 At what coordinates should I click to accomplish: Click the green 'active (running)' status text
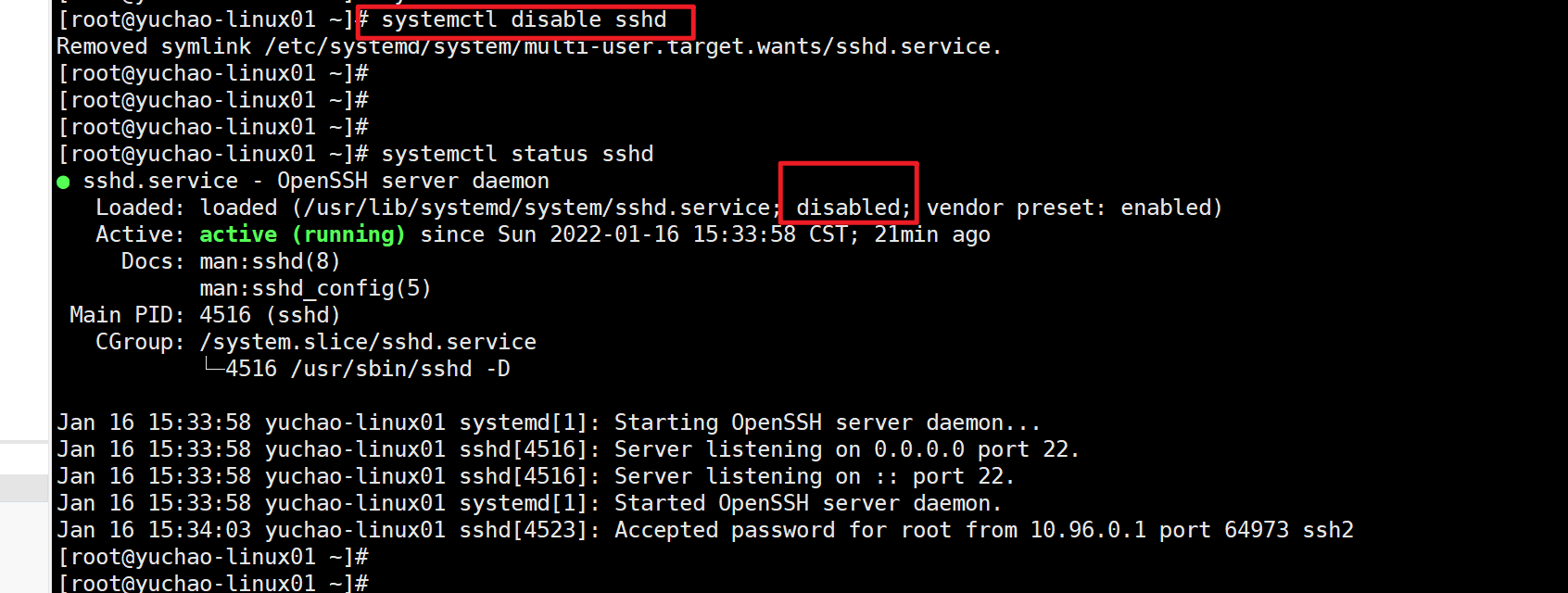(x=302, y=234)
